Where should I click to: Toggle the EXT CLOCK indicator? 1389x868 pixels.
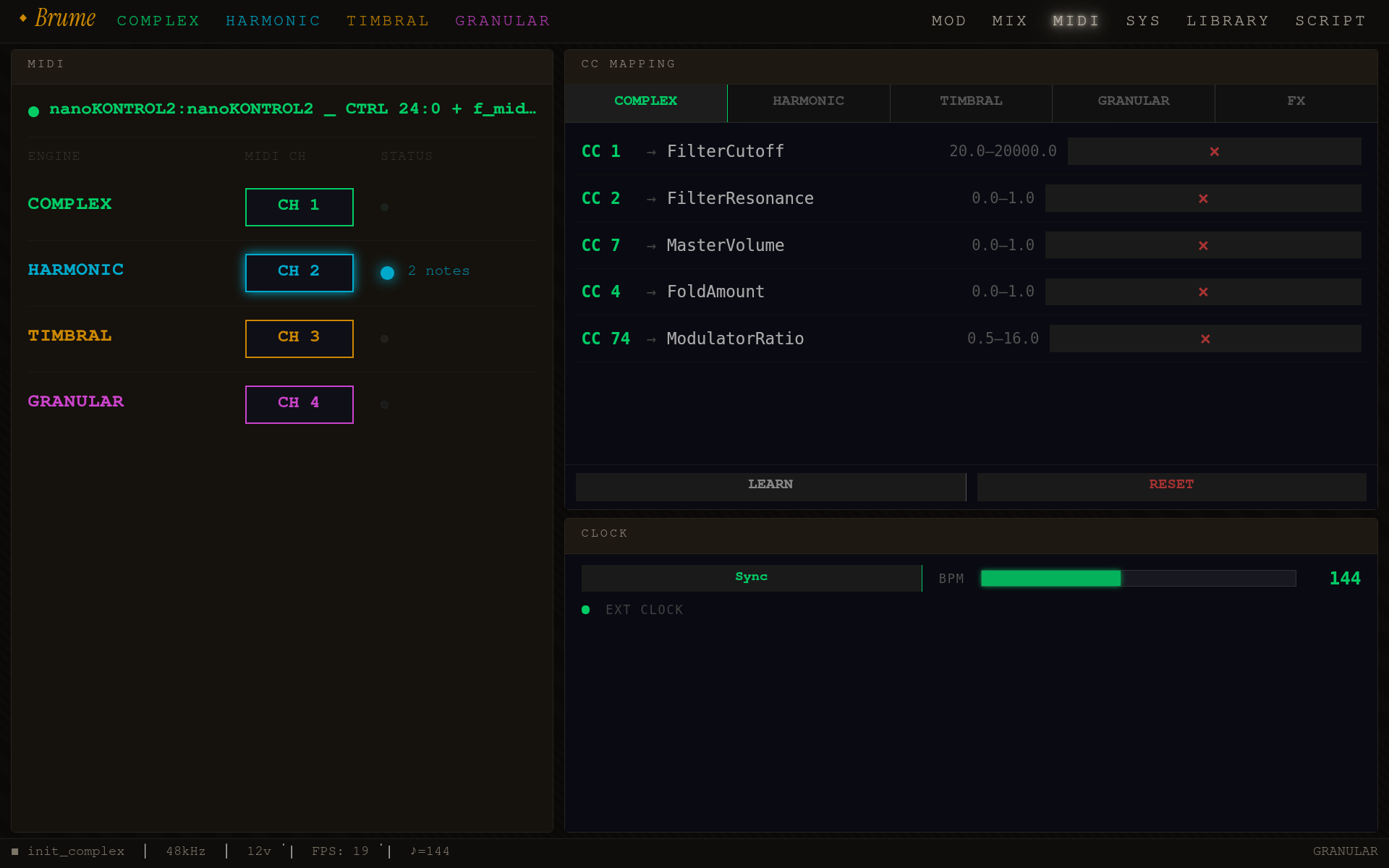pos(586,610)
